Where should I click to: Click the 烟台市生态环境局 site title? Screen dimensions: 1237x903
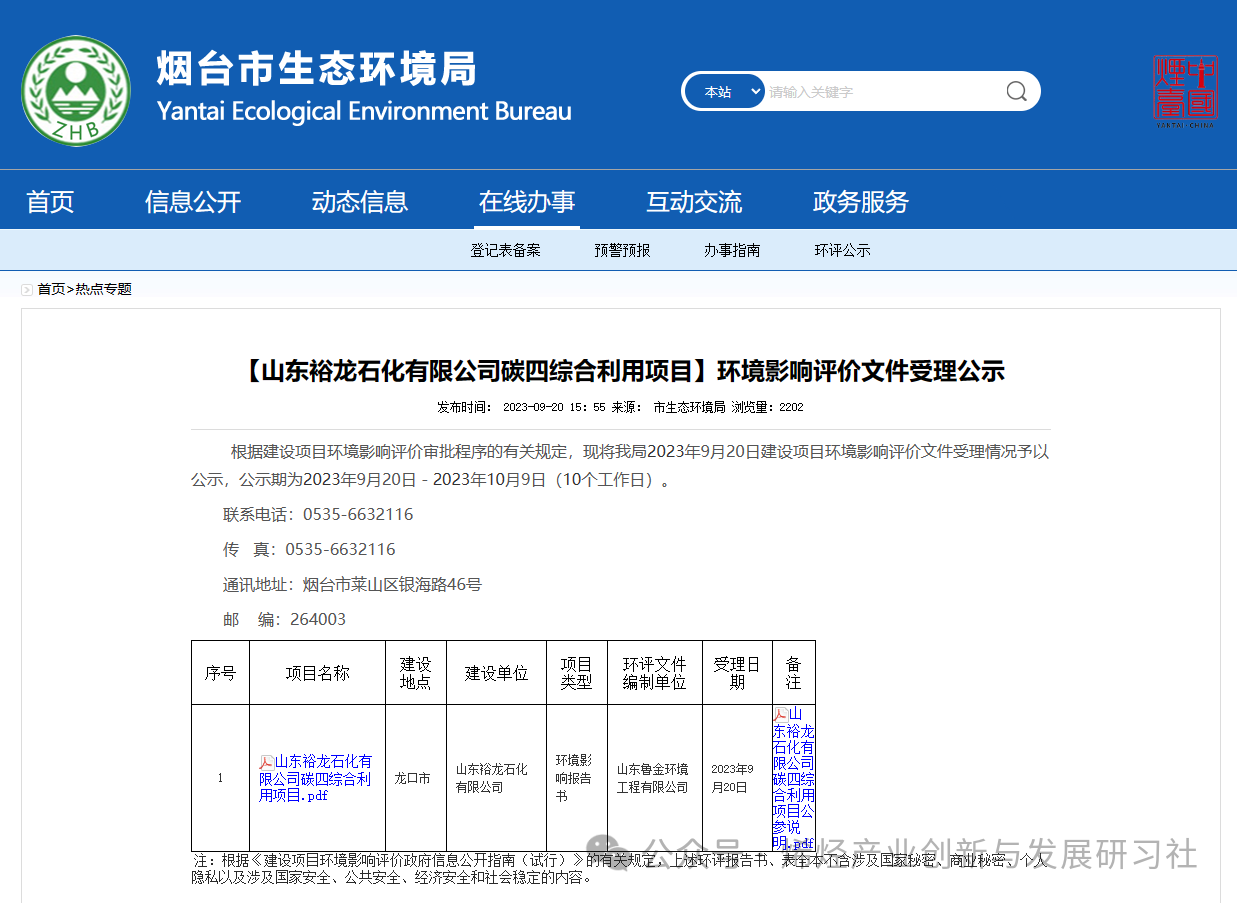(x=317, y=68)
